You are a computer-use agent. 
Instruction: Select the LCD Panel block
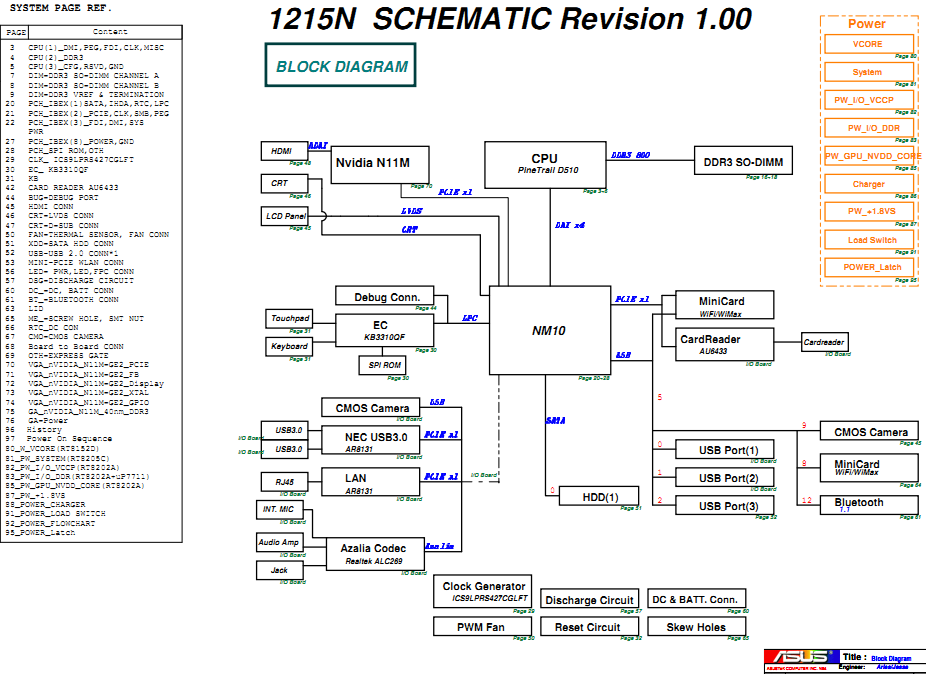[x=285, y=216]
